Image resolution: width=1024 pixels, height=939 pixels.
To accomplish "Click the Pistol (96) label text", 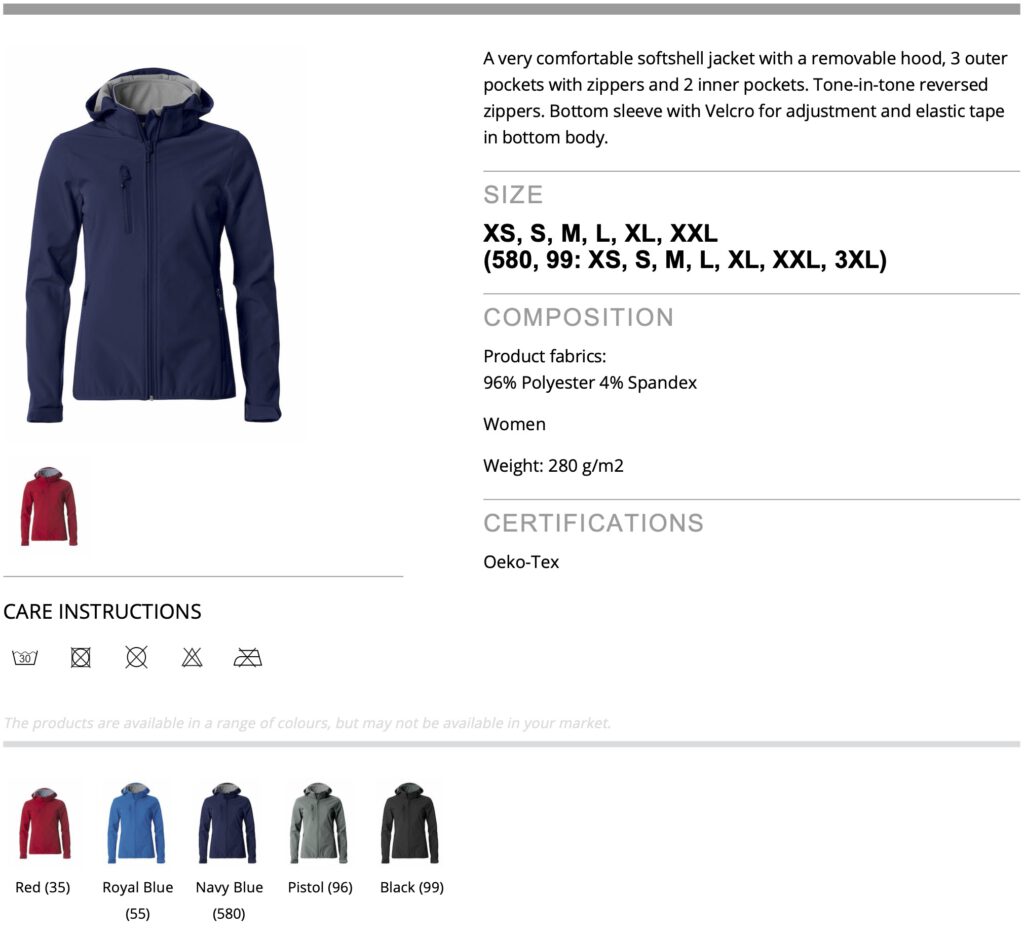I will 320,887.
